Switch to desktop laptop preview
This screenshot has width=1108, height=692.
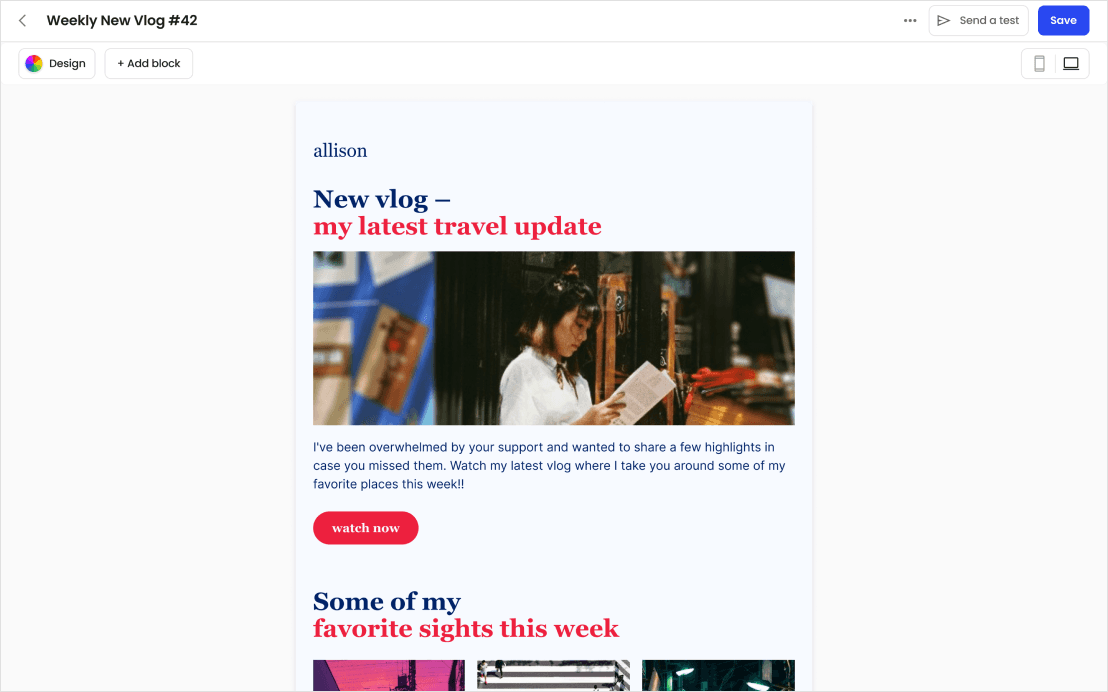tap(1071, 64)
